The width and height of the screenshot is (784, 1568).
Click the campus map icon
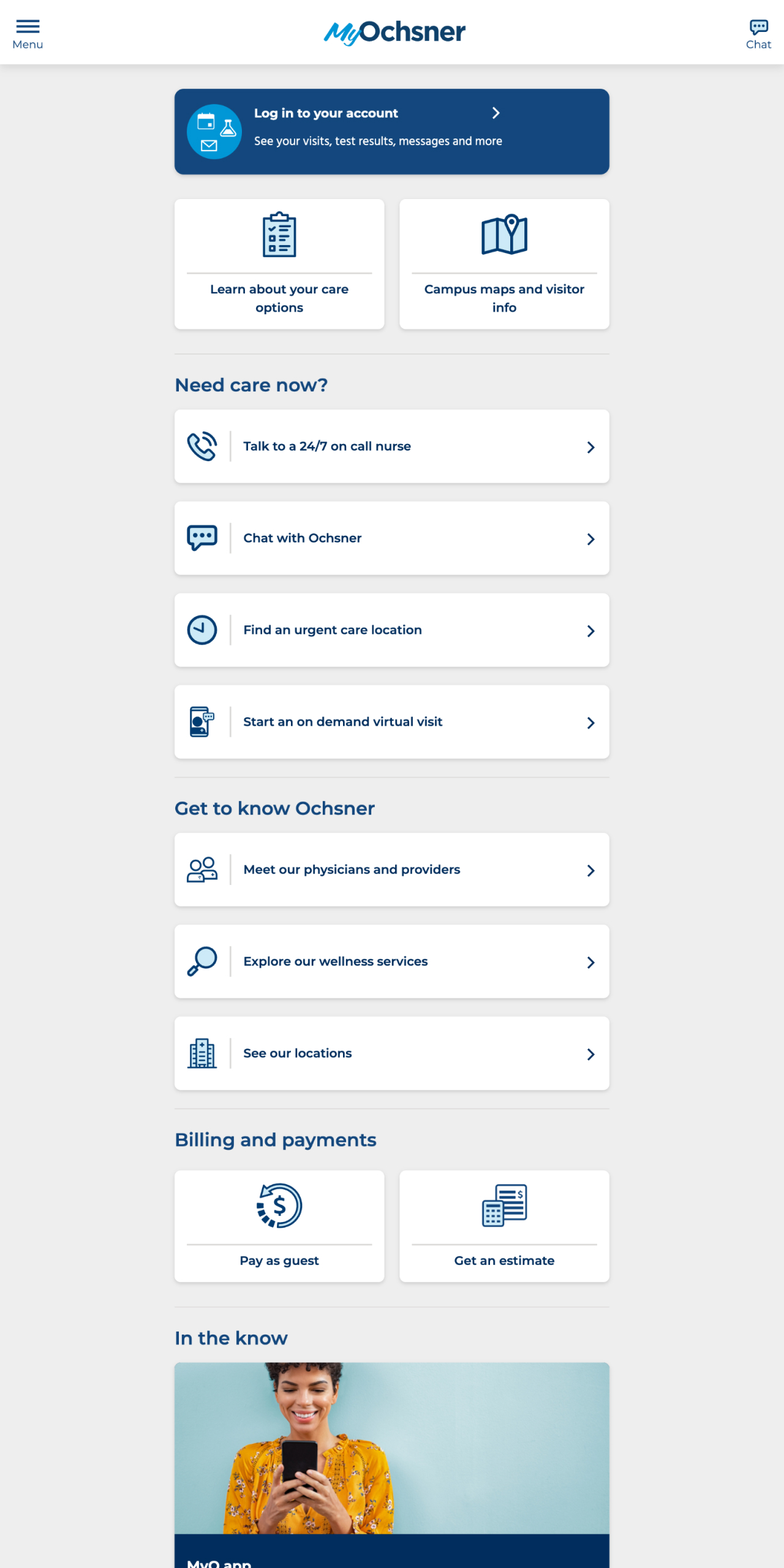pos(504,235)
